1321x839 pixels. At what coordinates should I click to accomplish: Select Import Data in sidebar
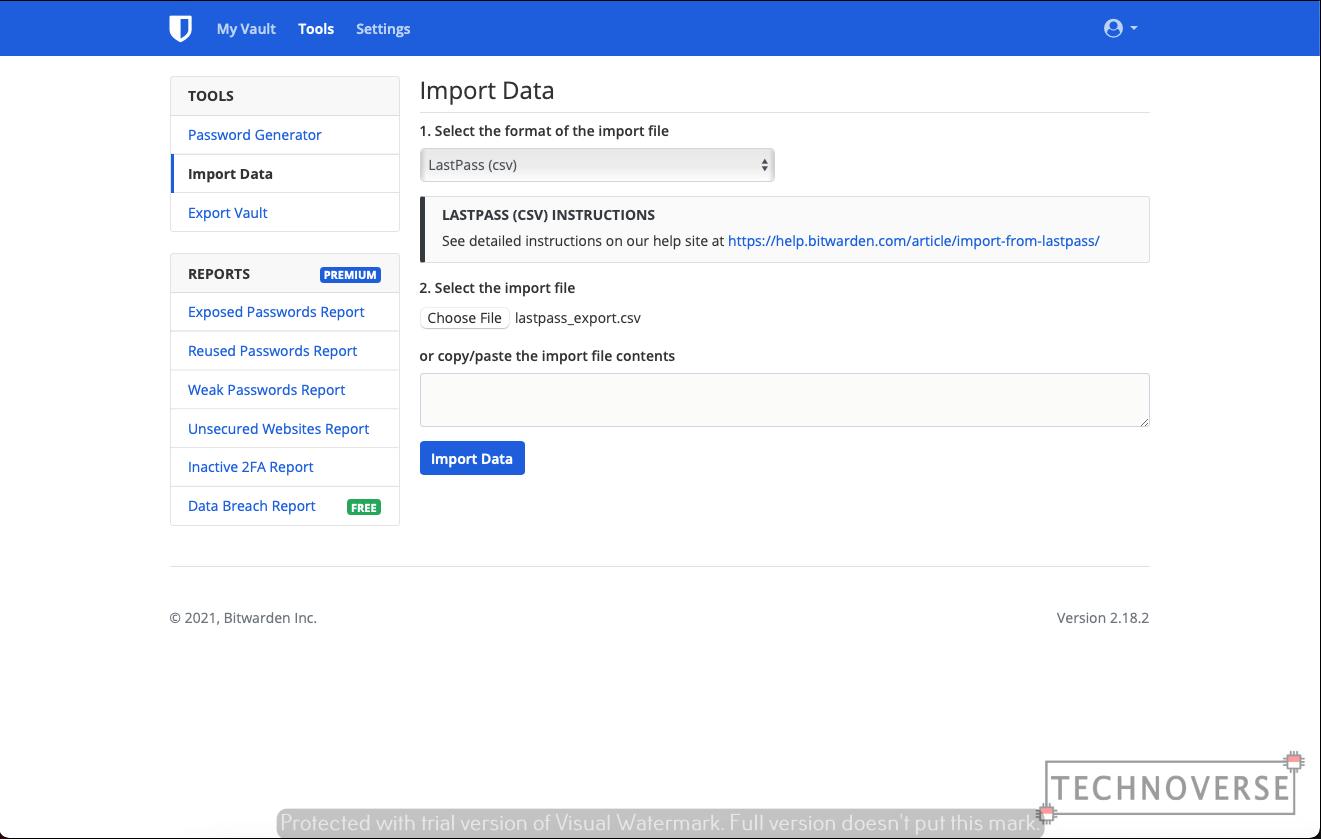(x=285, y=174)
